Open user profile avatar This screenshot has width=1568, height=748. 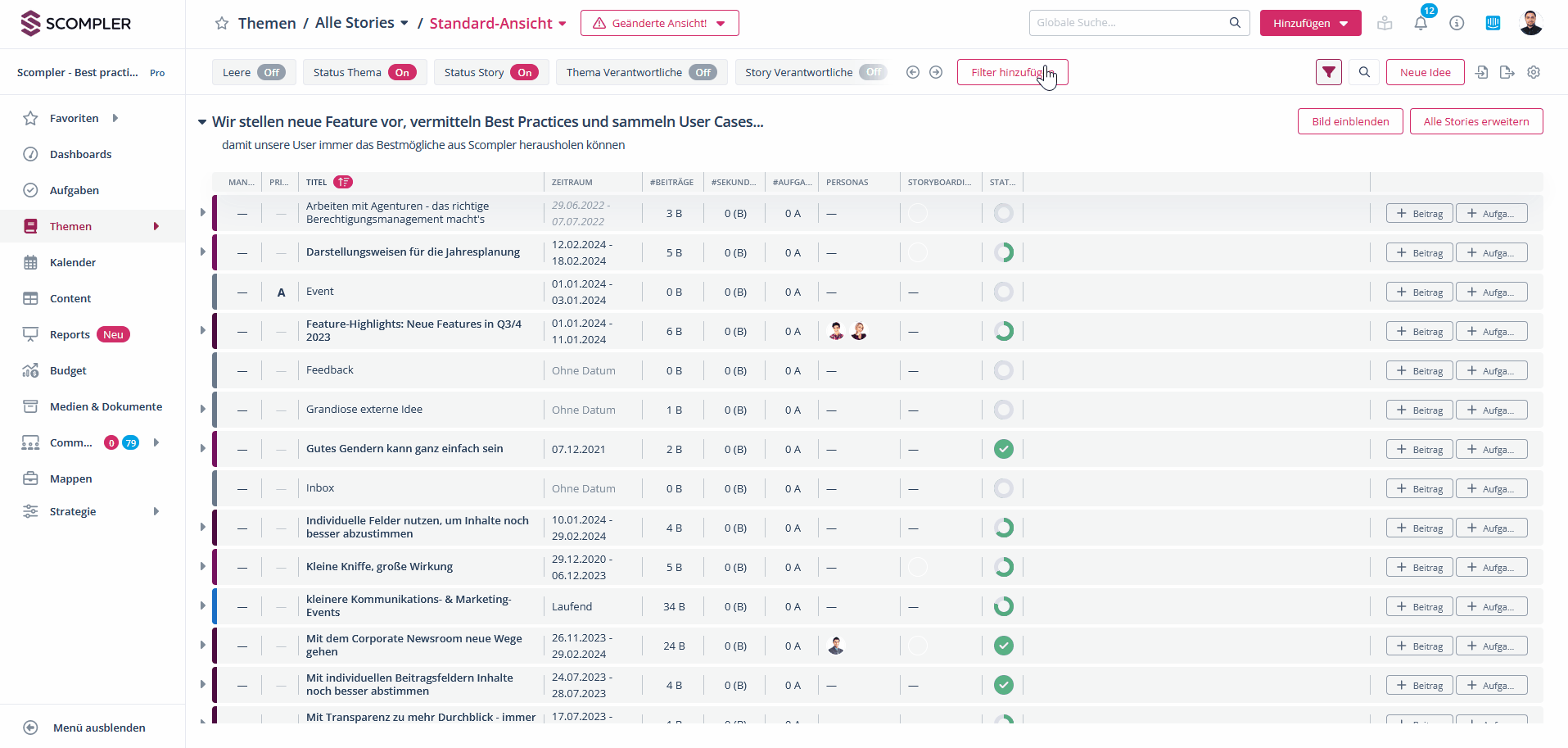point(1530,23)
